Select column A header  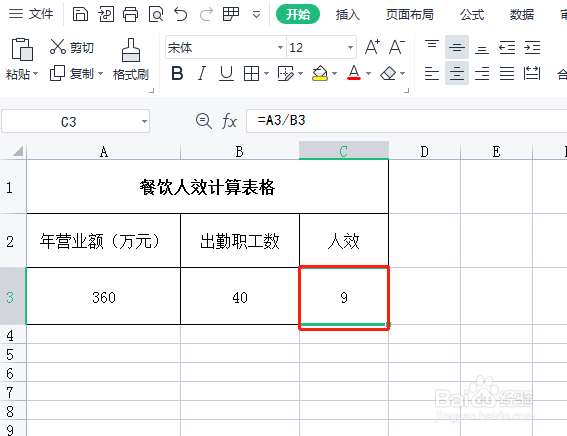click(x=103, y=151)
